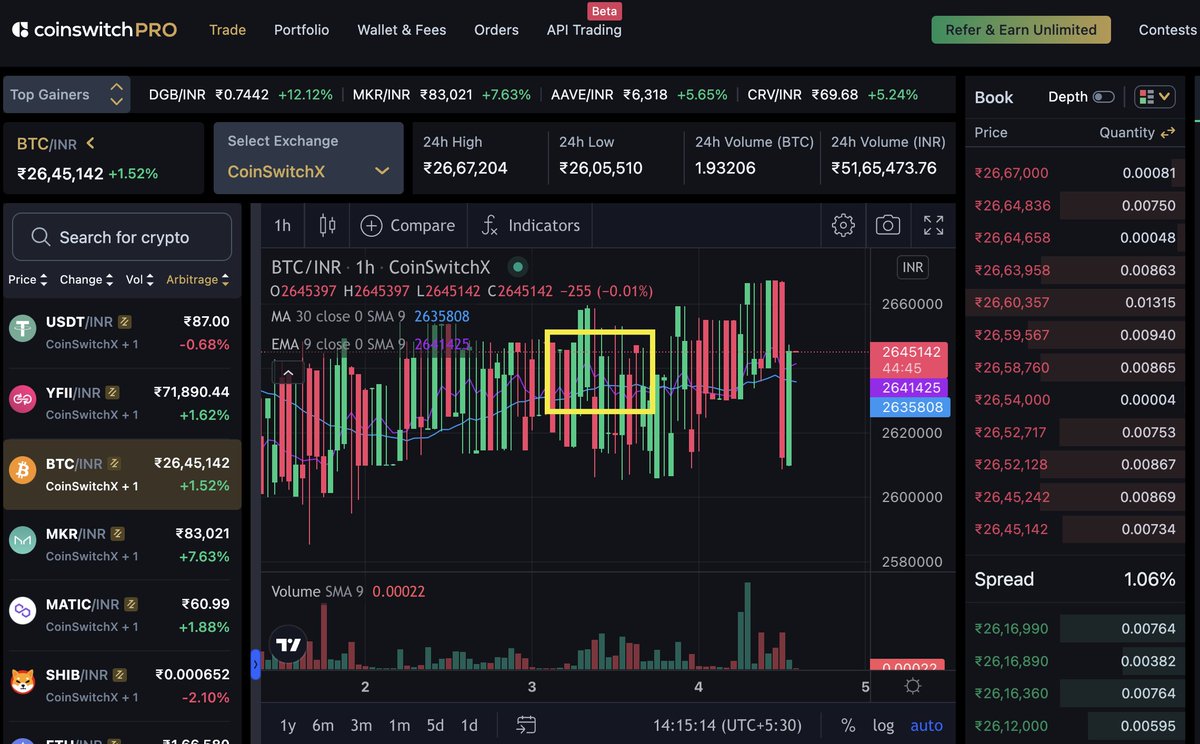The image size is (1200, 744).
Task: Open the order book layout dropdown
Action: click(1155, 97)
